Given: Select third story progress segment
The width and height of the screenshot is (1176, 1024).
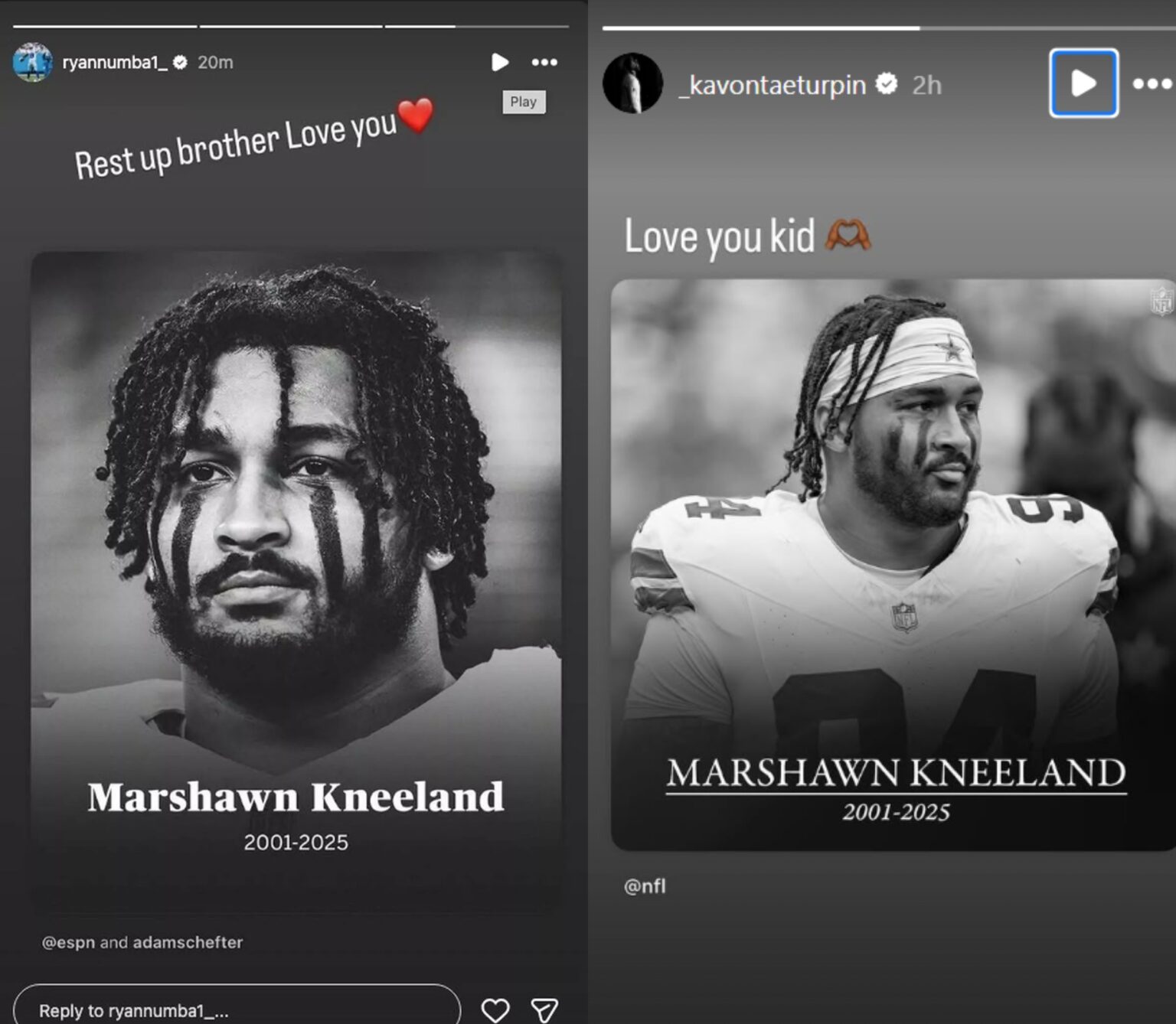Looking at the screenshot, I should (477, 26).
